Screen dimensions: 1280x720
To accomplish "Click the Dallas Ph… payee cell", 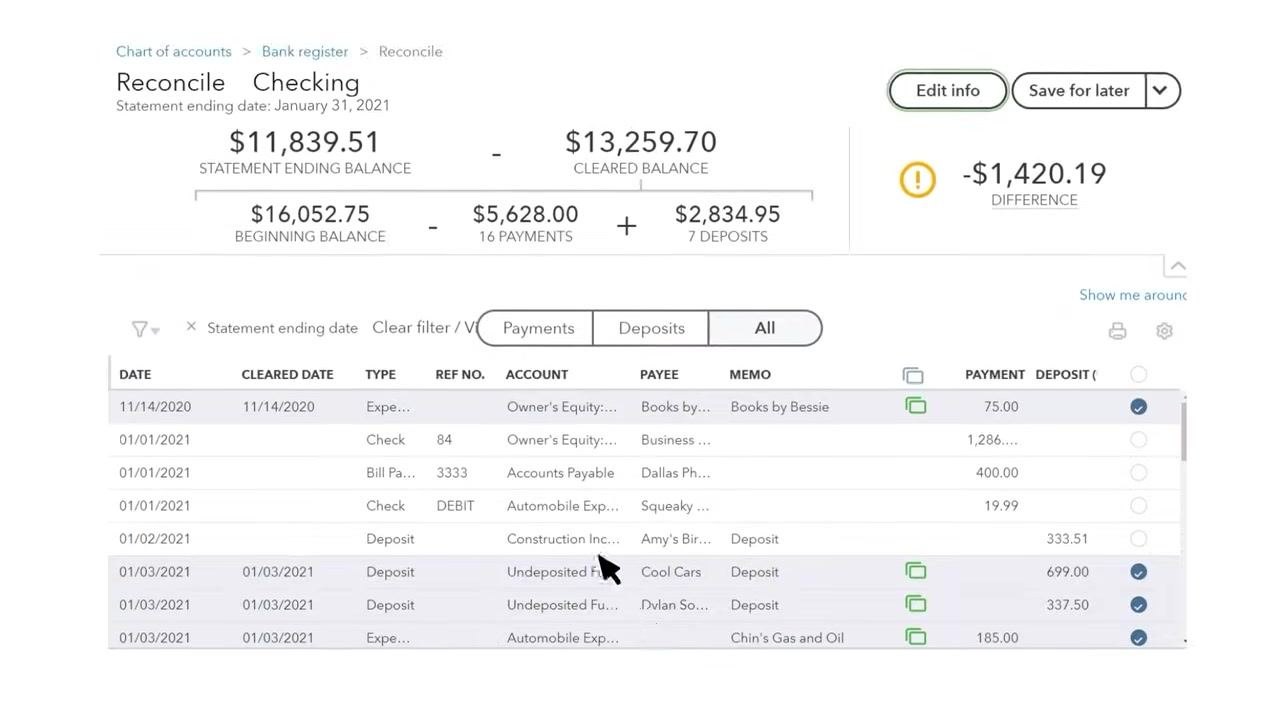I will [675, 473].
